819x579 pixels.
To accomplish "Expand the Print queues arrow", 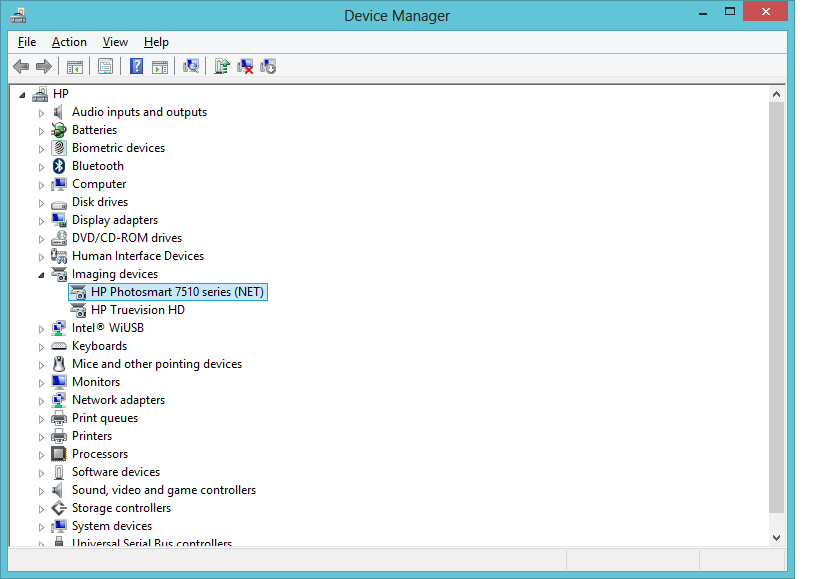I will coord(41,419).
